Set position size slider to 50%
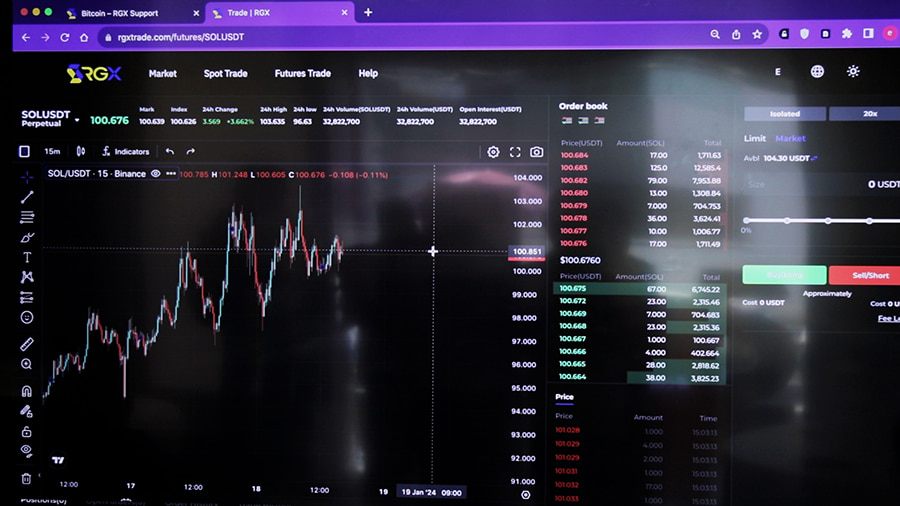The width and height of the screenshot is (900, 506). coord(828,220)
